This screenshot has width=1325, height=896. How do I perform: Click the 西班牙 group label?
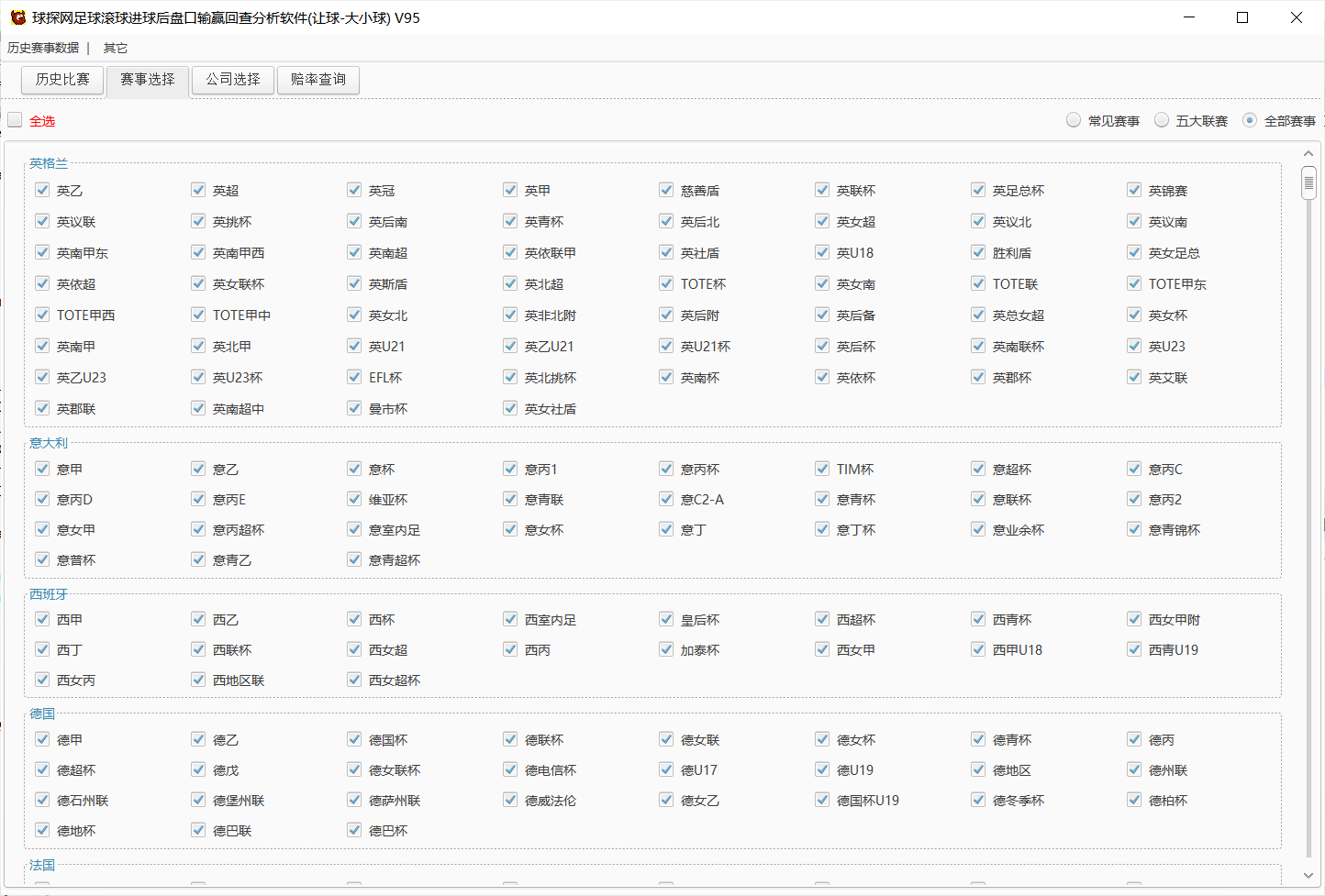pyautogui.click(x=49, y=594)
